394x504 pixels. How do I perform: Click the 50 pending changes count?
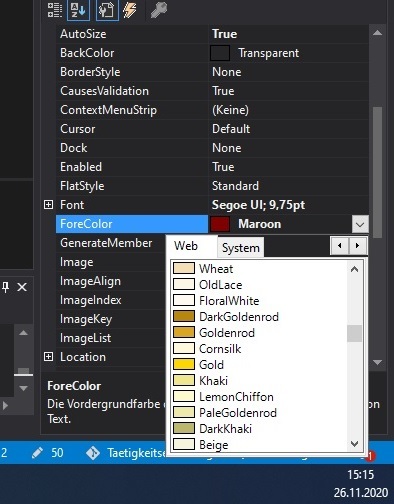point(57,453)
